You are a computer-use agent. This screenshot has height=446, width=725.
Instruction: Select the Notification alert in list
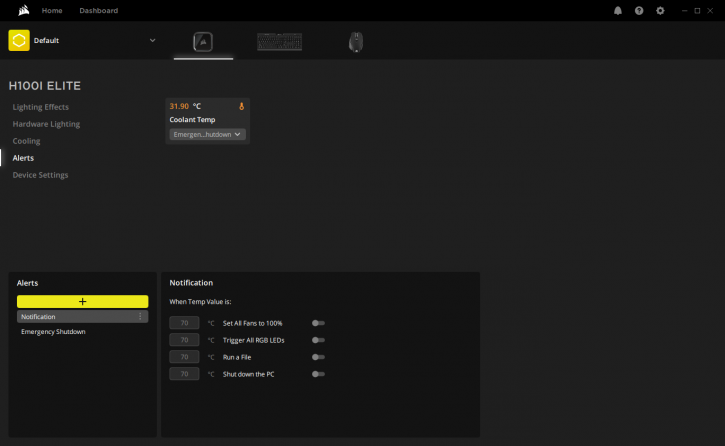tap(83, 317)
